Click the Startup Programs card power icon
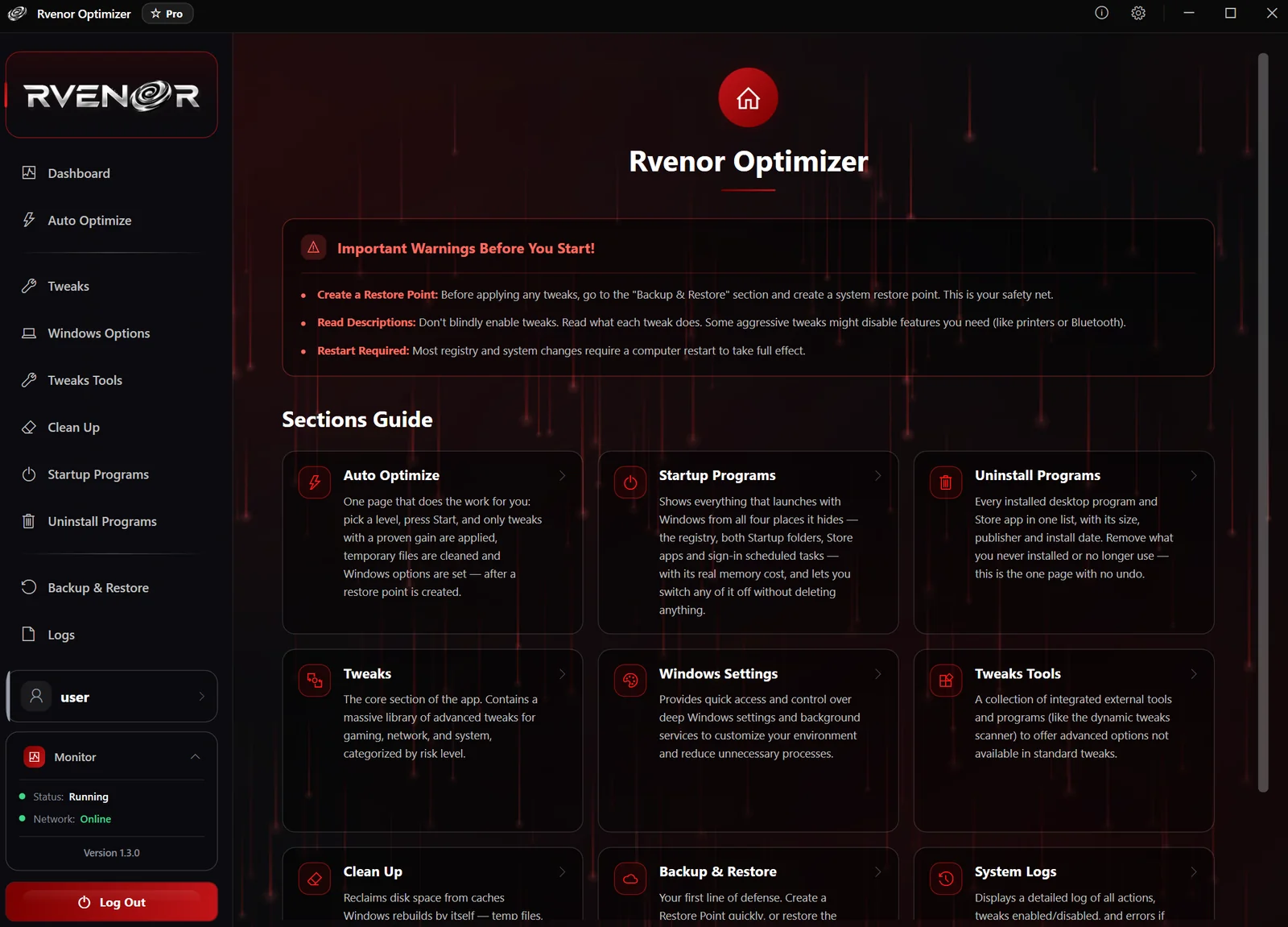1288x927 pixels. pos(630,482)
